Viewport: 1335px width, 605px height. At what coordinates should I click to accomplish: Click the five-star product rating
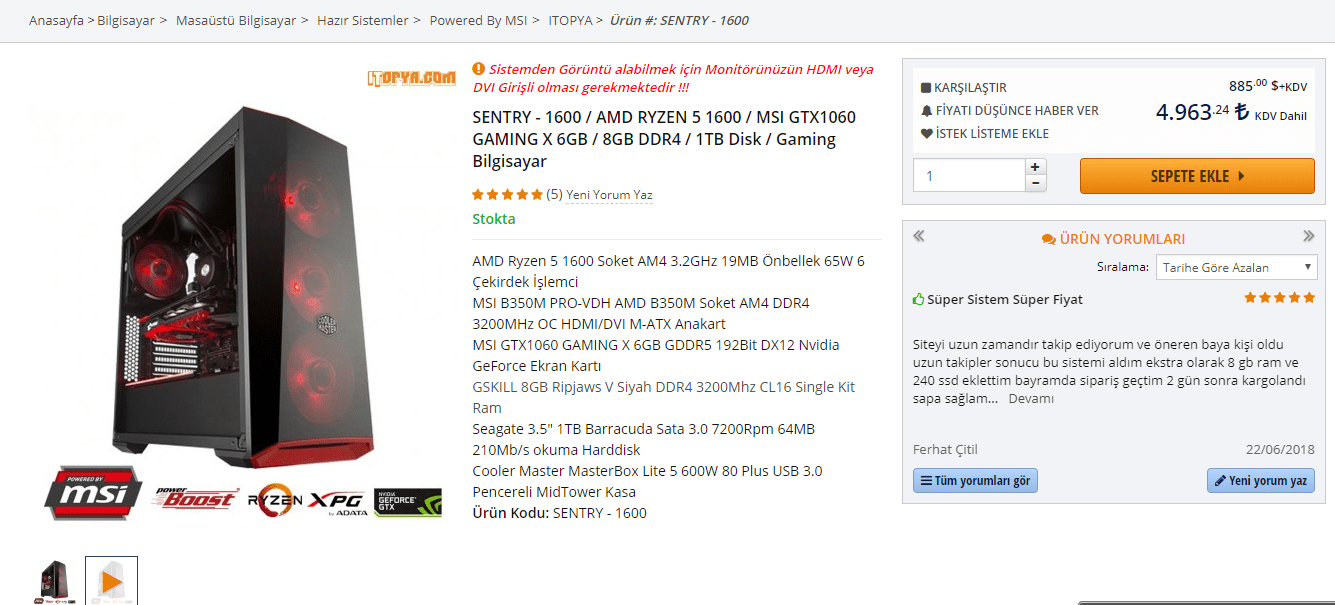point(508,194)
